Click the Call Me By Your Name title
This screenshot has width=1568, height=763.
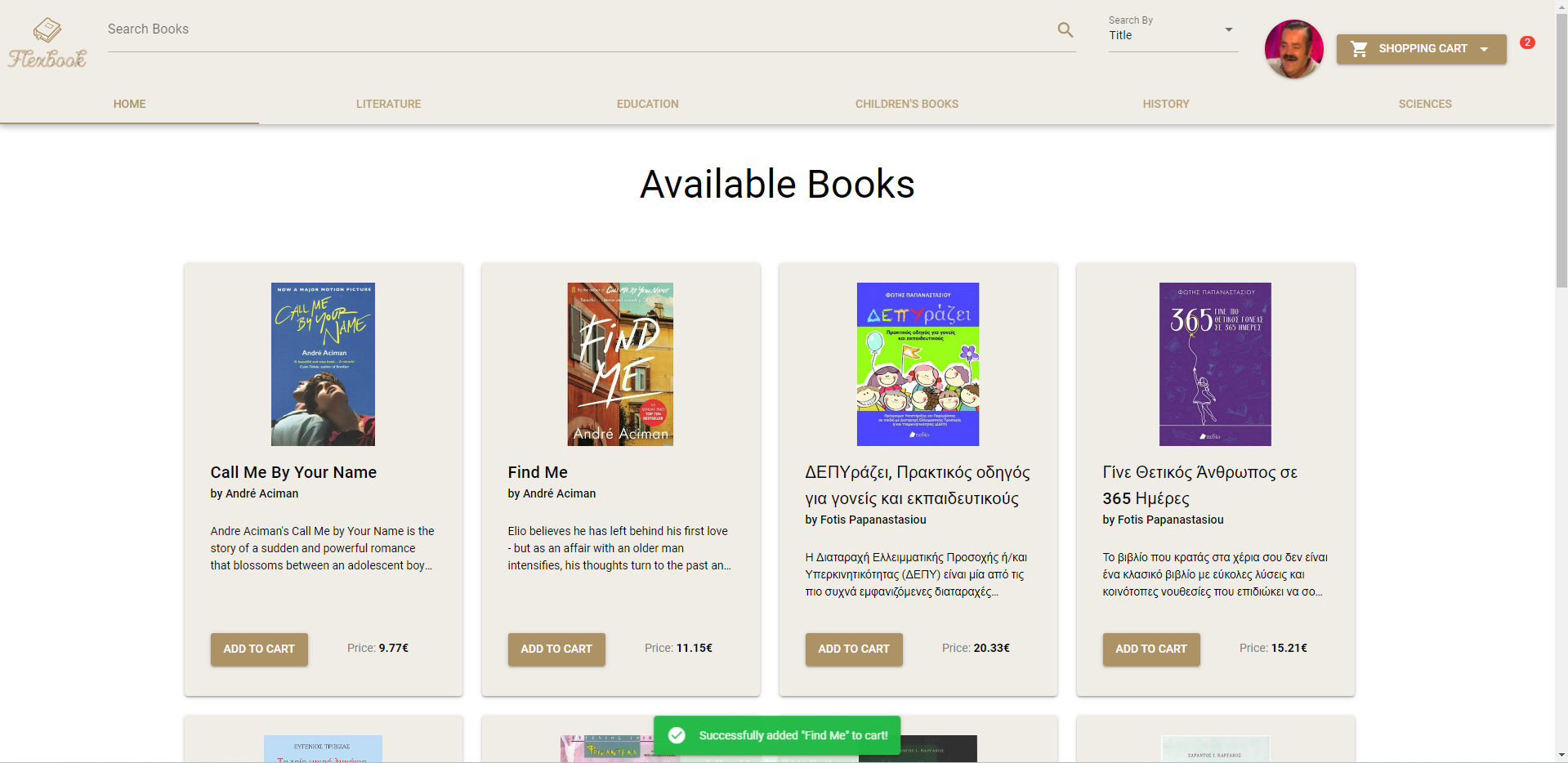pyautogui.click(x=293, y=472)
